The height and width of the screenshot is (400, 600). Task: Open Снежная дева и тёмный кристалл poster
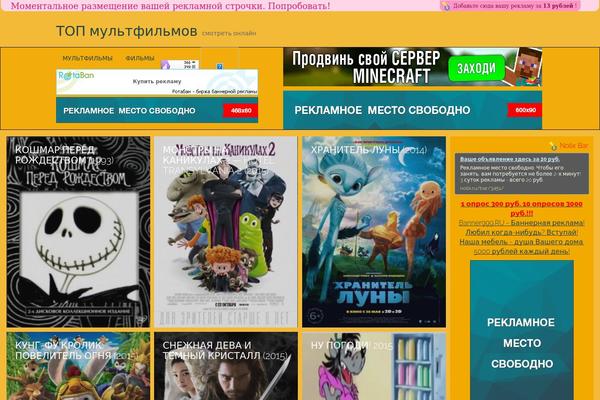click(x=226, y=366)
